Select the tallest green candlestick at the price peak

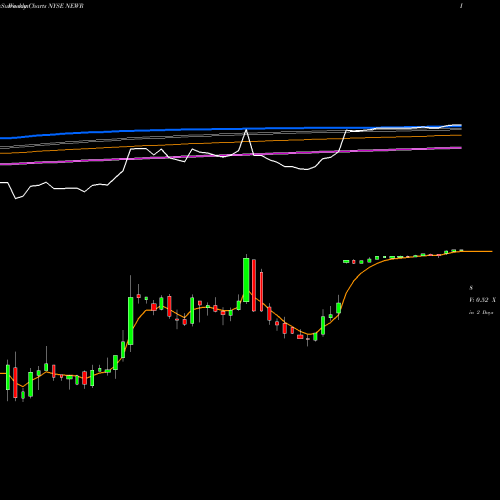coord(246,279)
